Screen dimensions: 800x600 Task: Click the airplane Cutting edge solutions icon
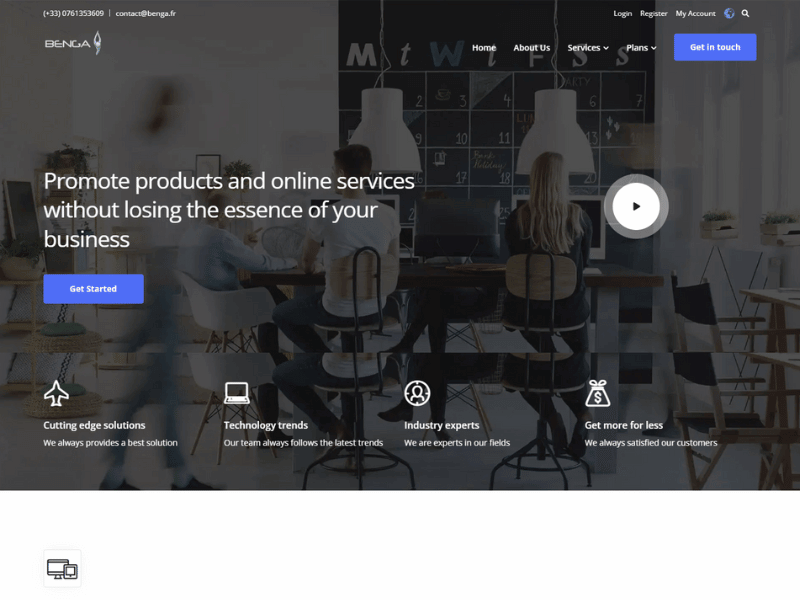[56, 393]
